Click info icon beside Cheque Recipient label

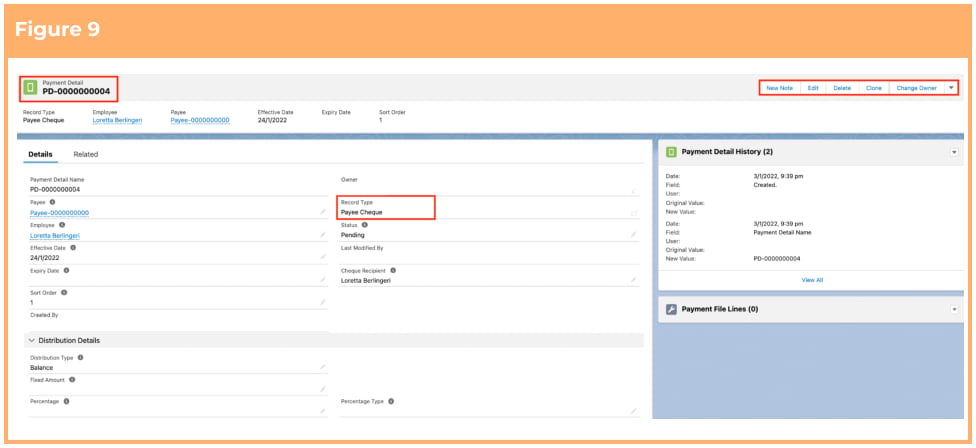coord(393,271)
